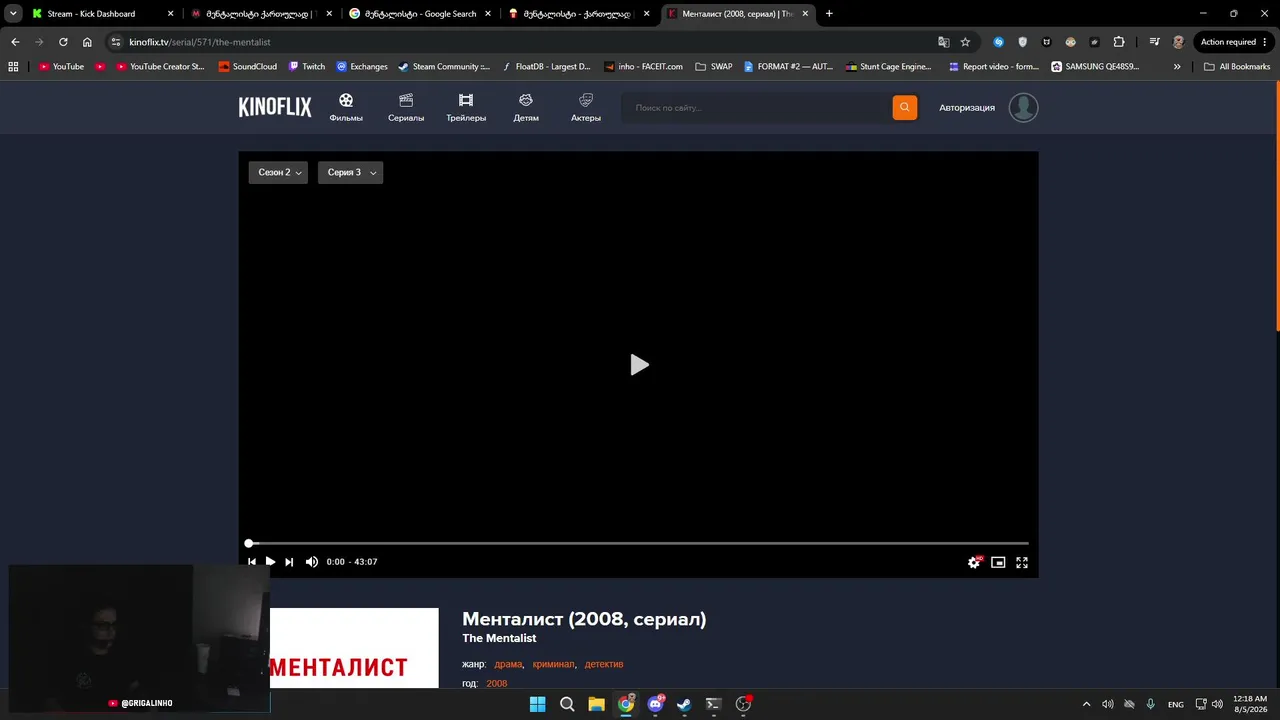The width and height of the screenshot is (1280, 720).
Task: Open the user profile avatar
Action: 1023,108
